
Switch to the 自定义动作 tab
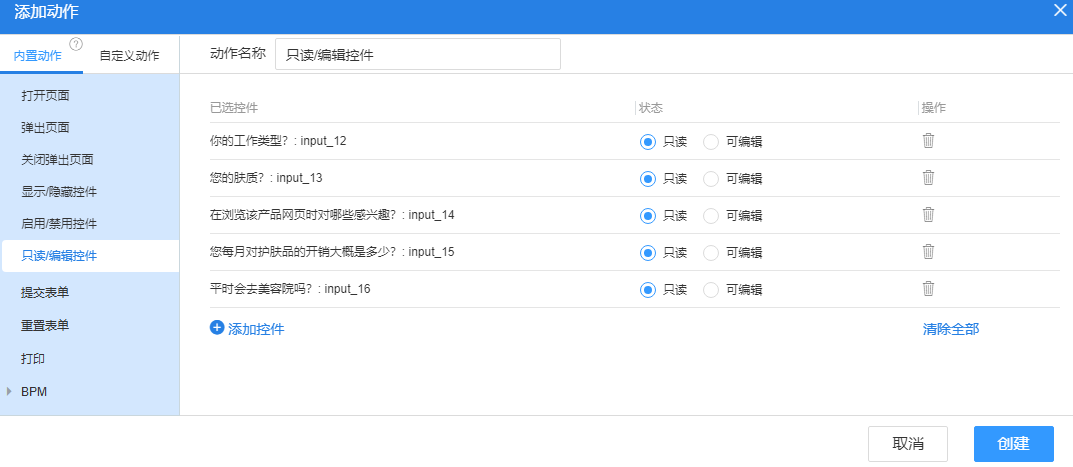pyautogui.click(x=129, y=56)
